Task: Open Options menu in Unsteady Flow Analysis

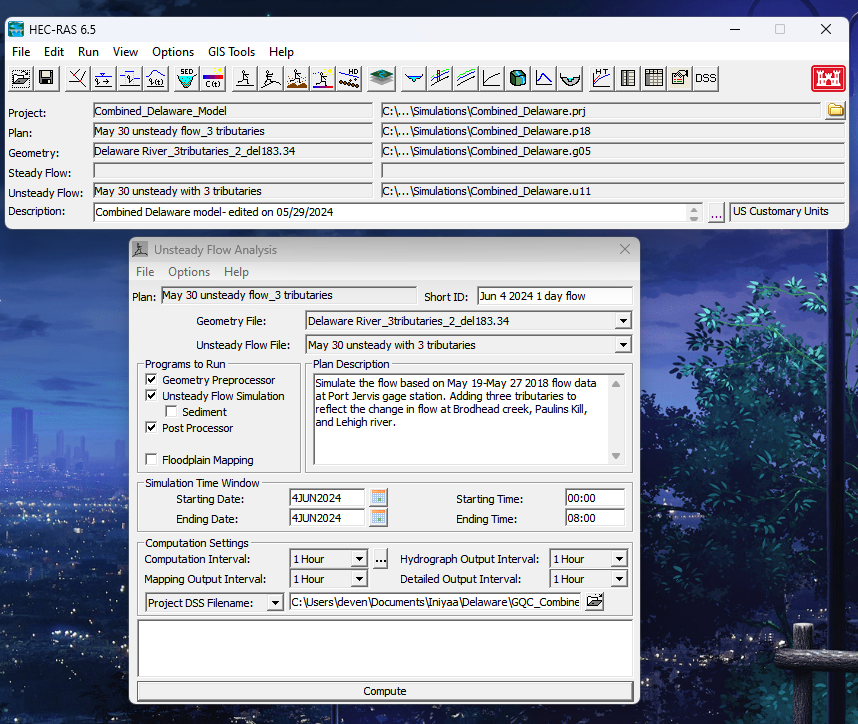Action: coord(189,271)
